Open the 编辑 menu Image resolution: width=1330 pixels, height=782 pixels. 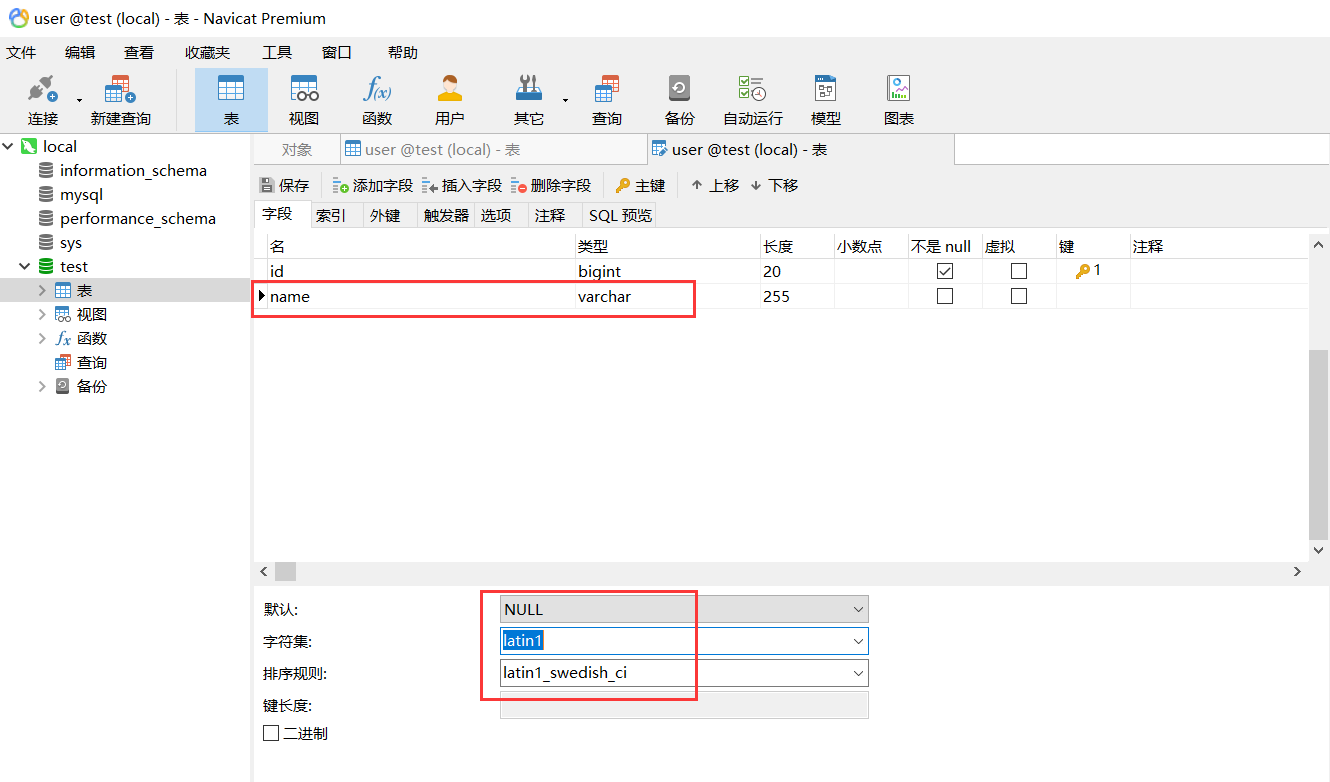(x=80, y=52)
